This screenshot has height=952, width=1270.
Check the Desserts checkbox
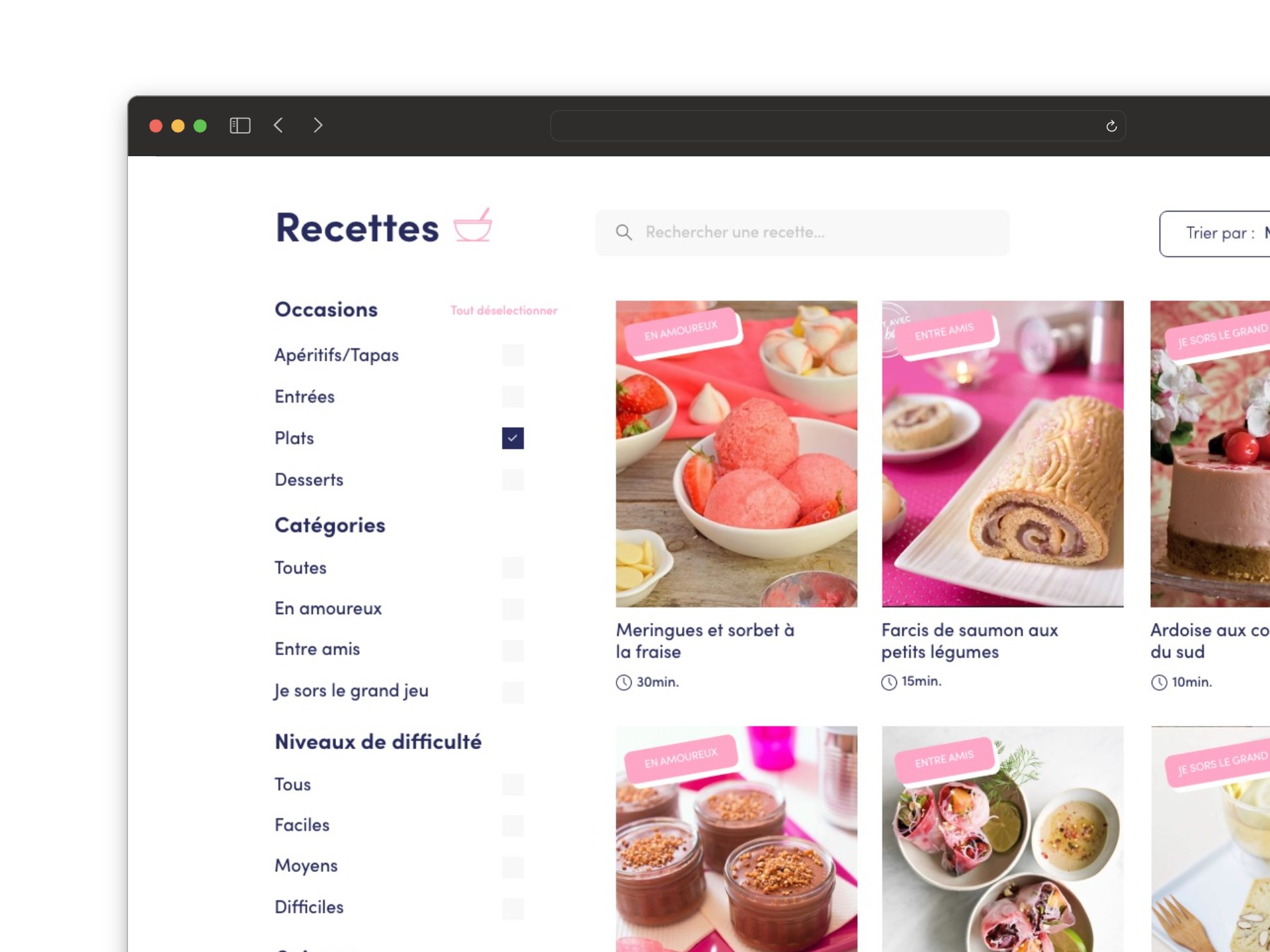513,480
